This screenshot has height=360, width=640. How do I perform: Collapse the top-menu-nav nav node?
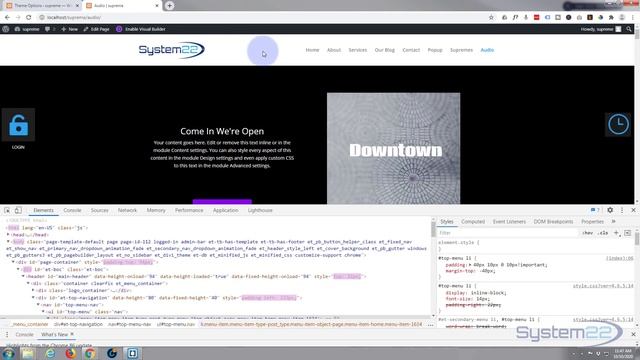(x=38, y=304)
